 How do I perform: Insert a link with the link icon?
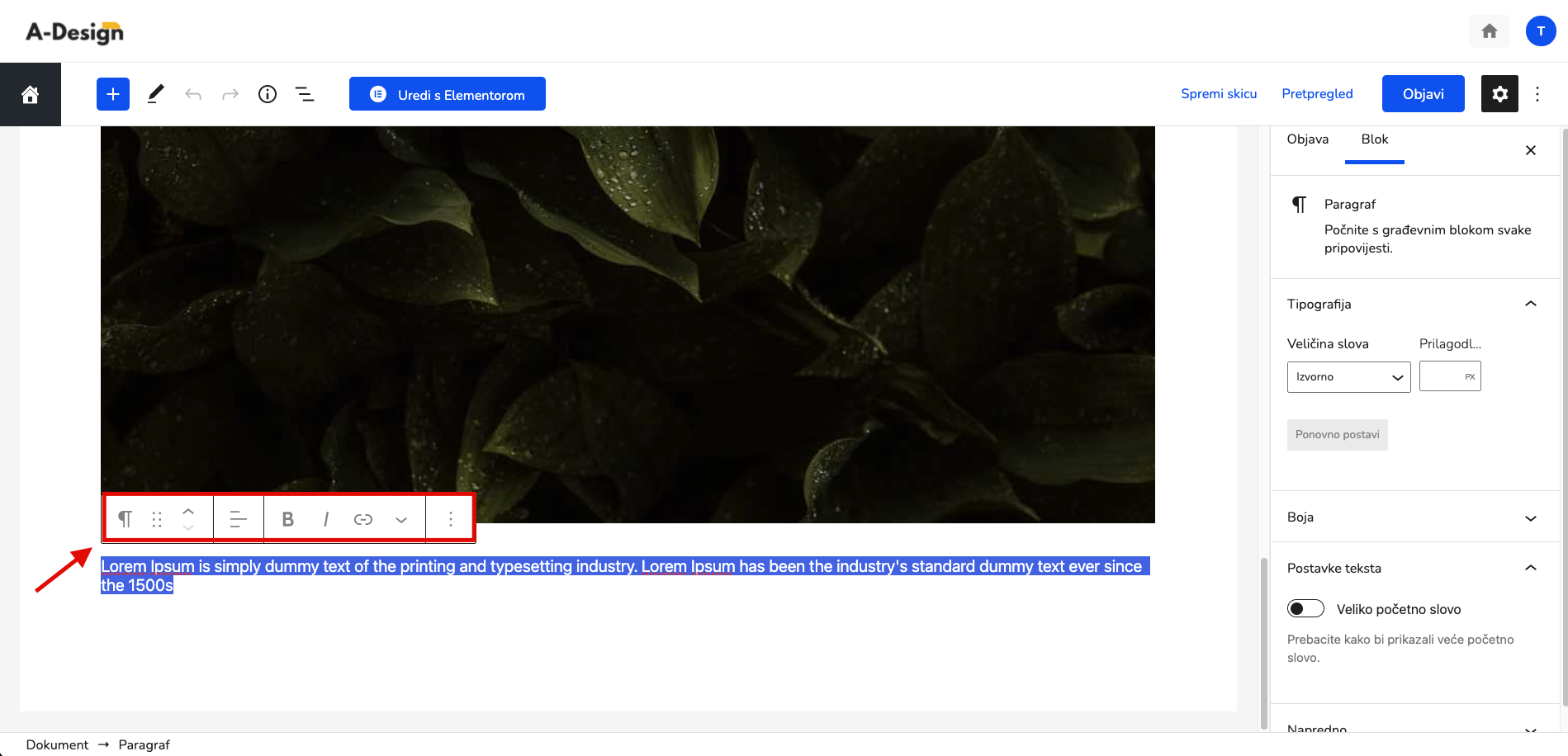point(363,519)
